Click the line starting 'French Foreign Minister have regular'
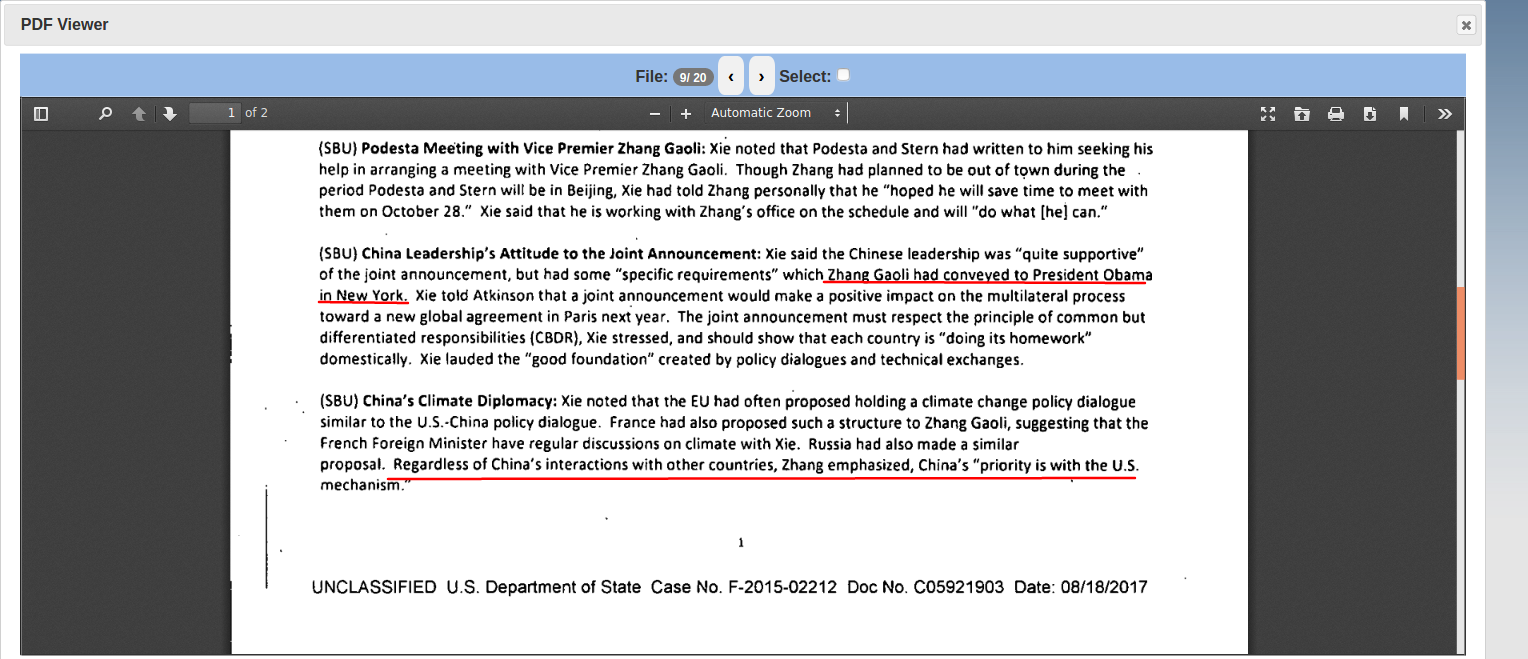Viewport: 1528px width, 659px height. pos(669,444)
